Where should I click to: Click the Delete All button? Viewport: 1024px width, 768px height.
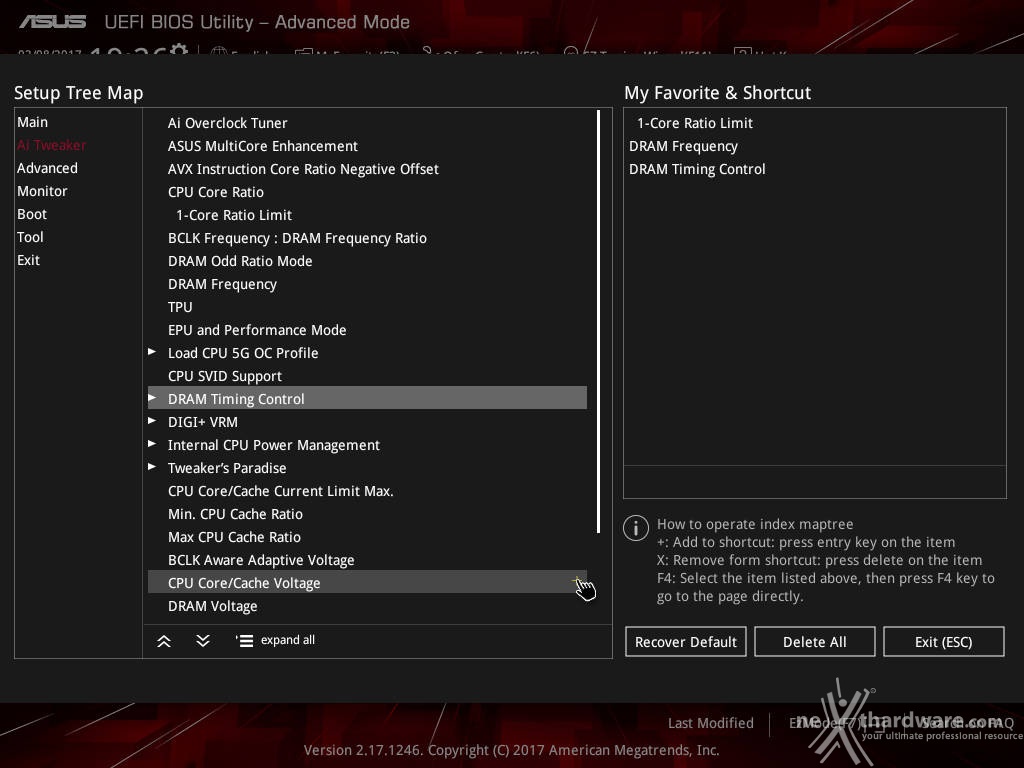(814, 642)
